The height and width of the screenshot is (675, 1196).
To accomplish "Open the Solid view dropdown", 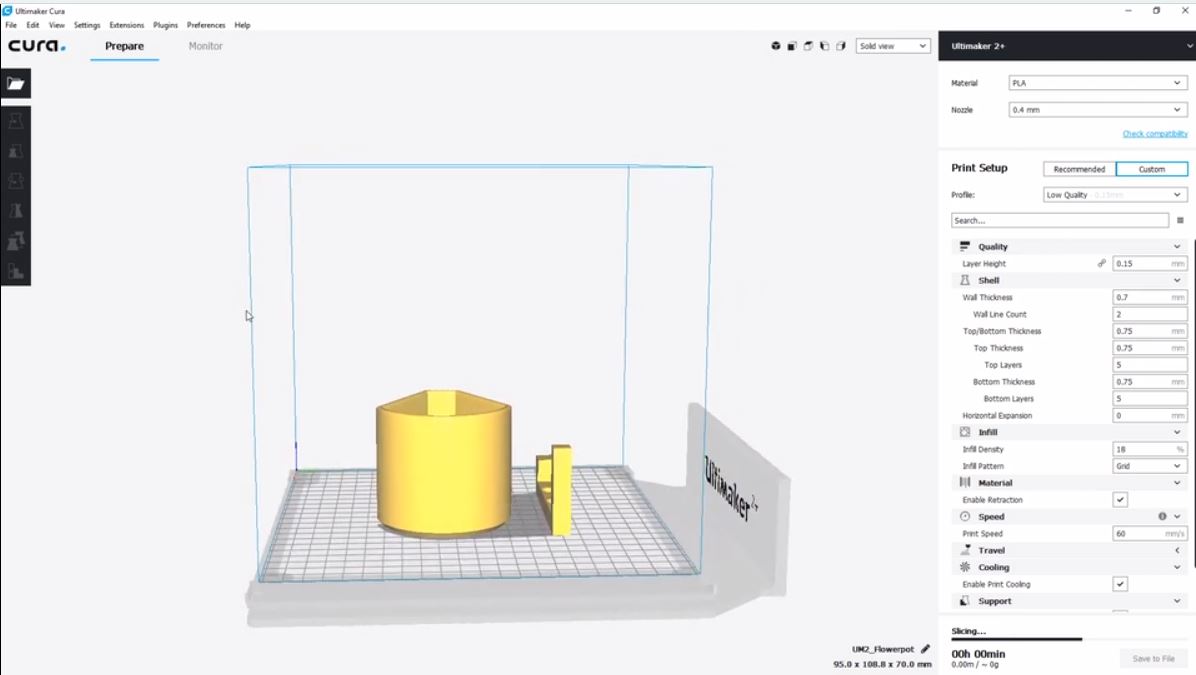I will 893,46.
